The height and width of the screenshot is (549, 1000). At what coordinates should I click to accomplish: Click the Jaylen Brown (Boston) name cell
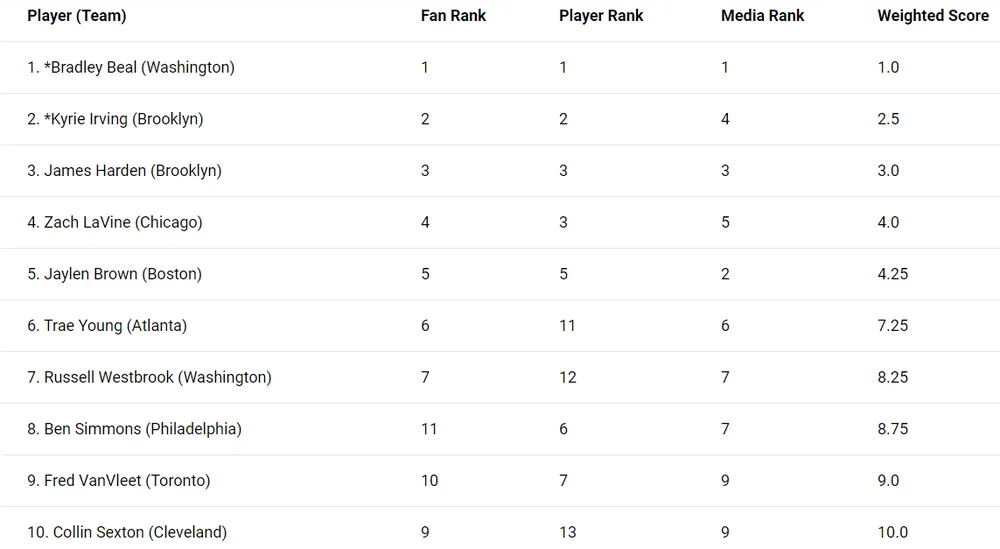(114, 274)
